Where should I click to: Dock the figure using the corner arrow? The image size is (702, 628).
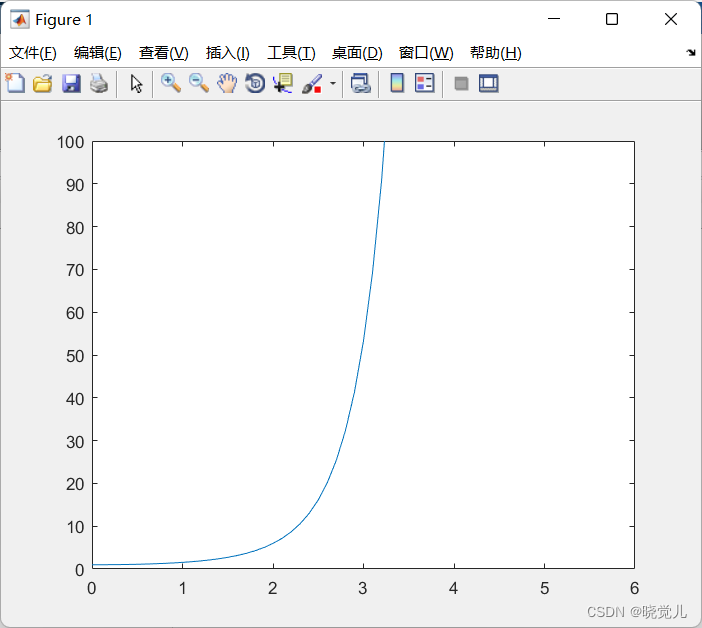pos(691,52)
